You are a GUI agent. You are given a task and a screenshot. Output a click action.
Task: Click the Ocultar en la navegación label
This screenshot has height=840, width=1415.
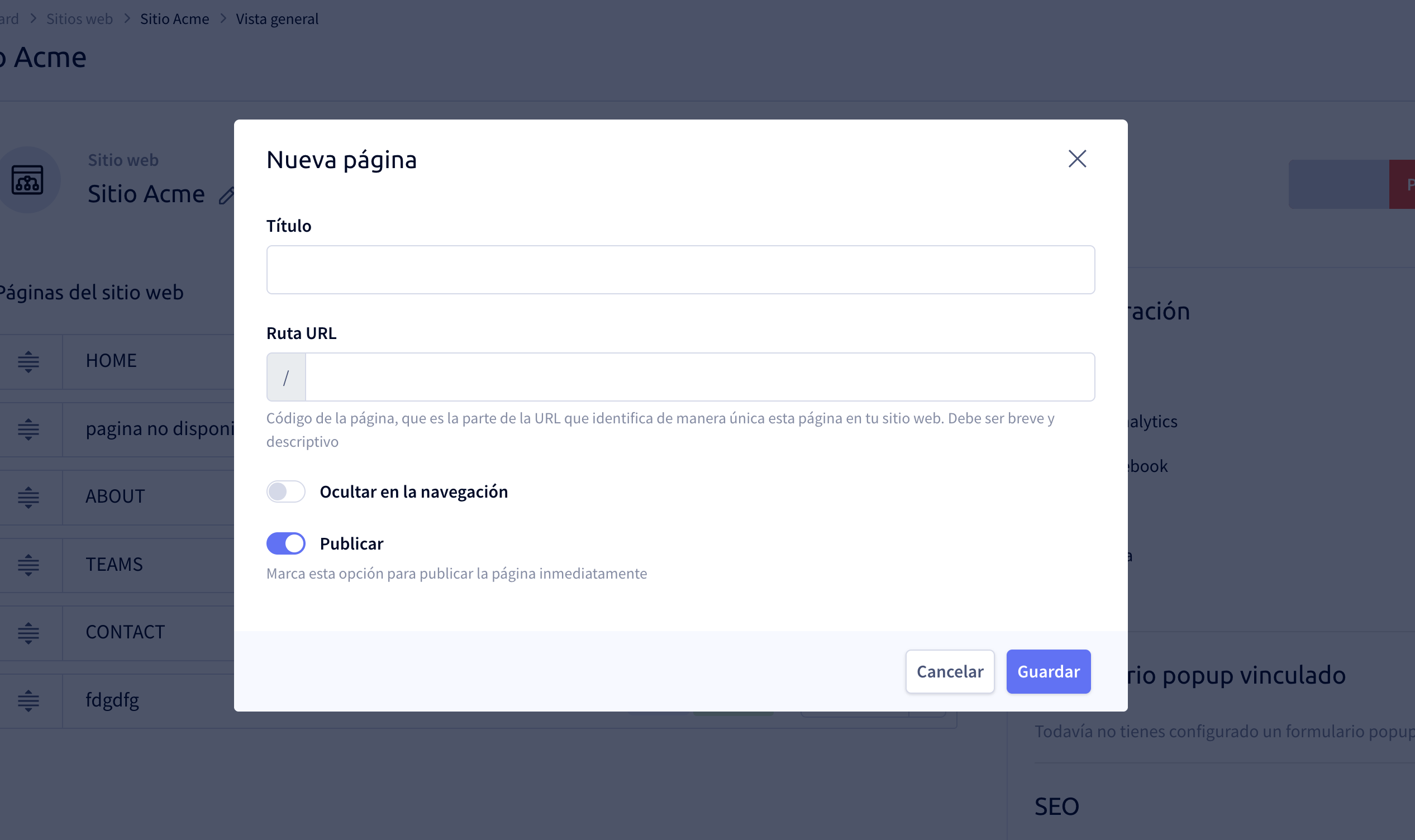(x=414, y=491)
